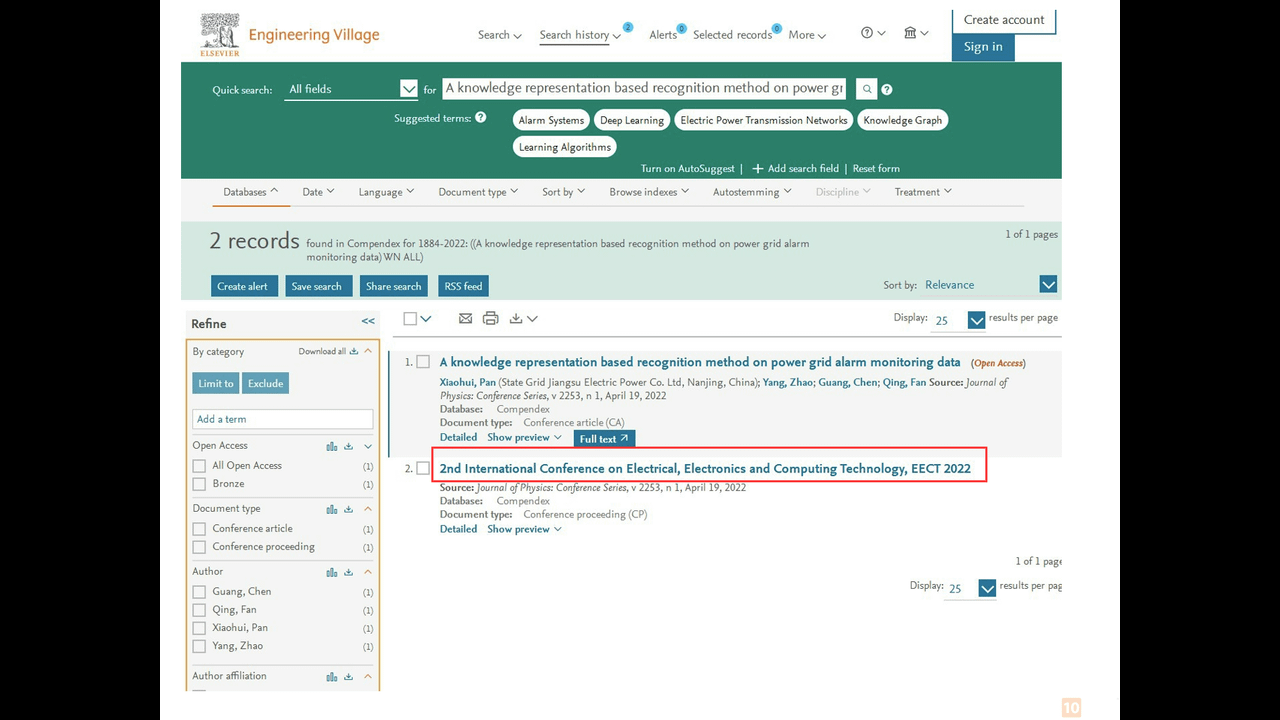Open the EECT 2022 conference record title

[705, 468]
